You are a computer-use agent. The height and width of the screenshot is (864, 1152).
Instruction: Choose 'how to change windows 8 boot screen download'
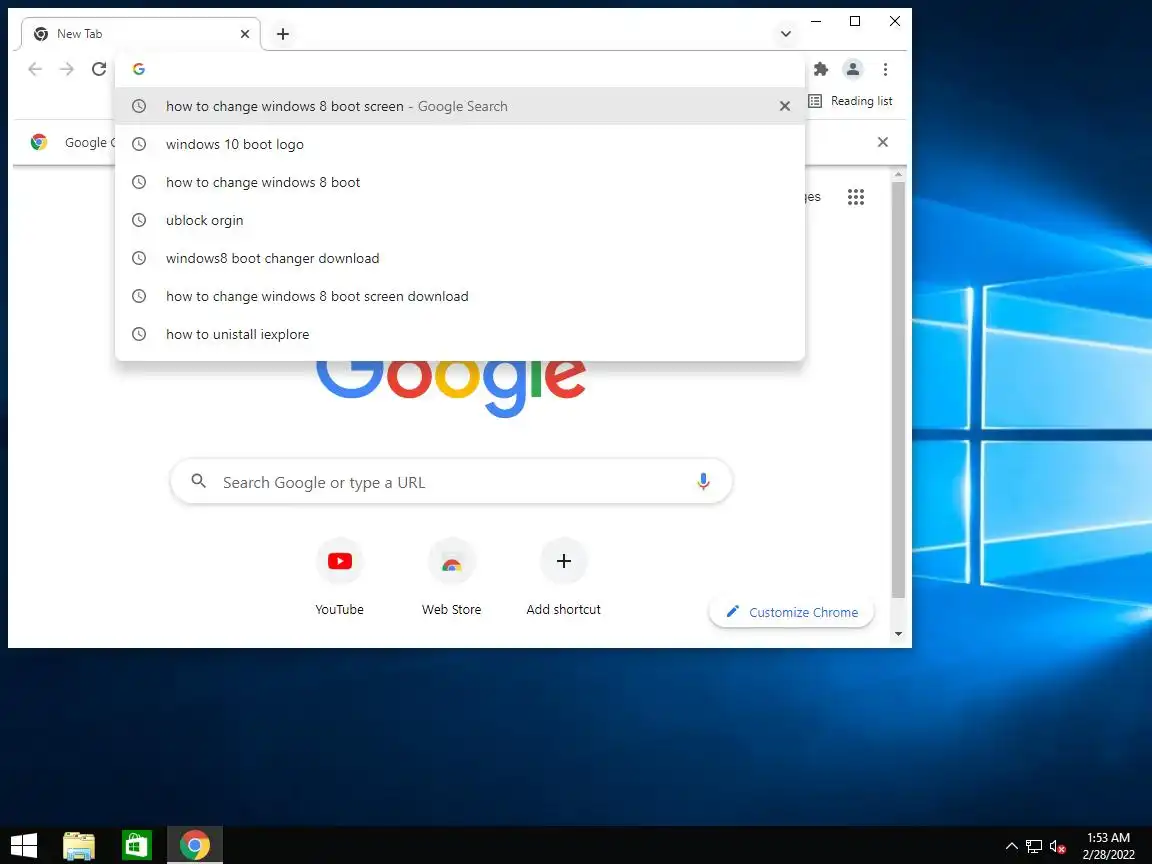460,297
